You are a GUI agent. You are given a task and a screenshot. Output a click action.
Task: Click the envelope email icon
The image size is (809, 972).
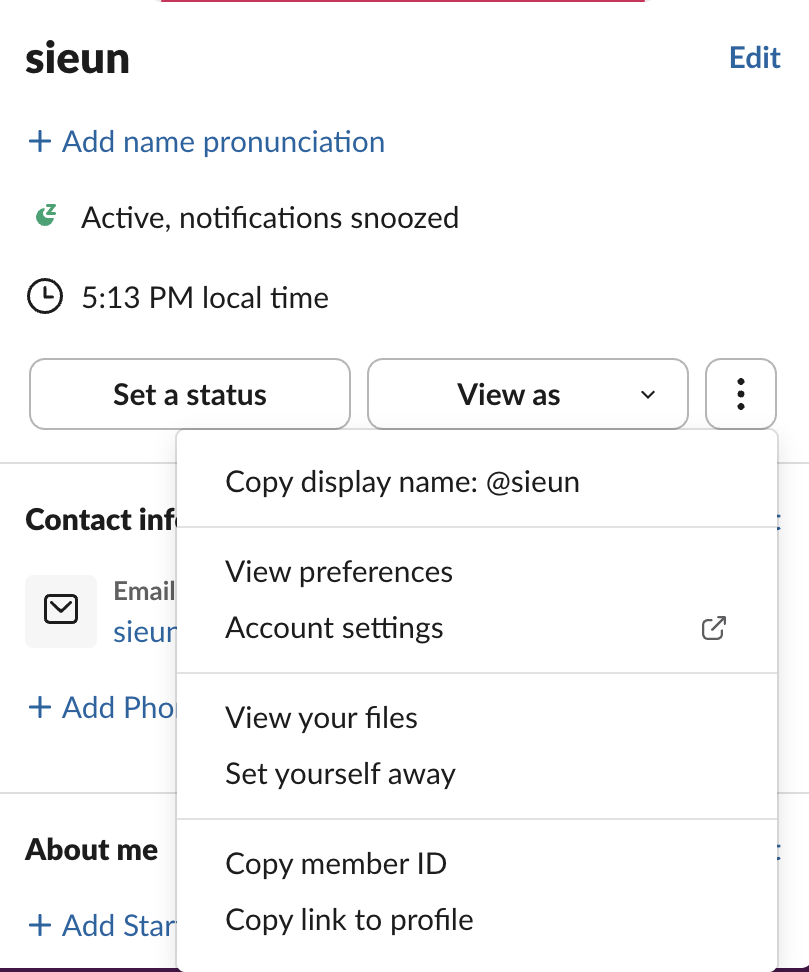click(x=61, y=611)
